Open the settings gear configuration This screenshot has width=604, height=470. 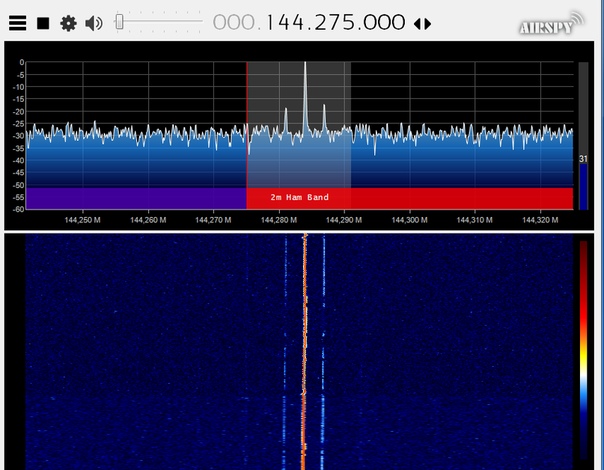(68, 24)
